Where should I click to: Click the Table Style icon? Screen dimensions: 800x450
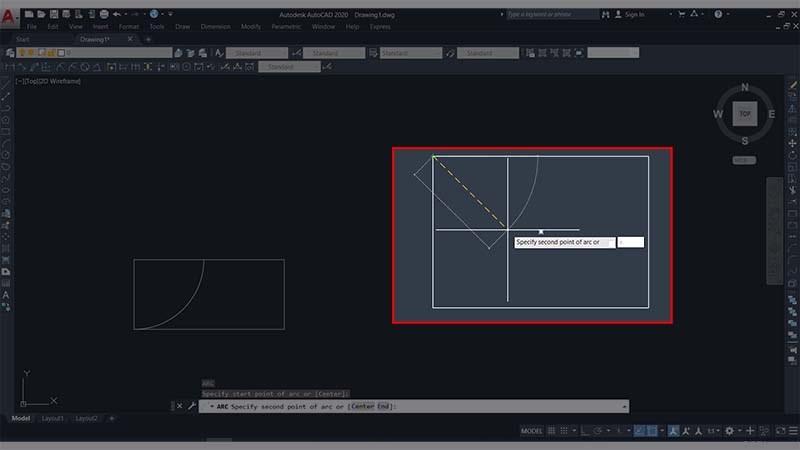[x=373, y=53]
